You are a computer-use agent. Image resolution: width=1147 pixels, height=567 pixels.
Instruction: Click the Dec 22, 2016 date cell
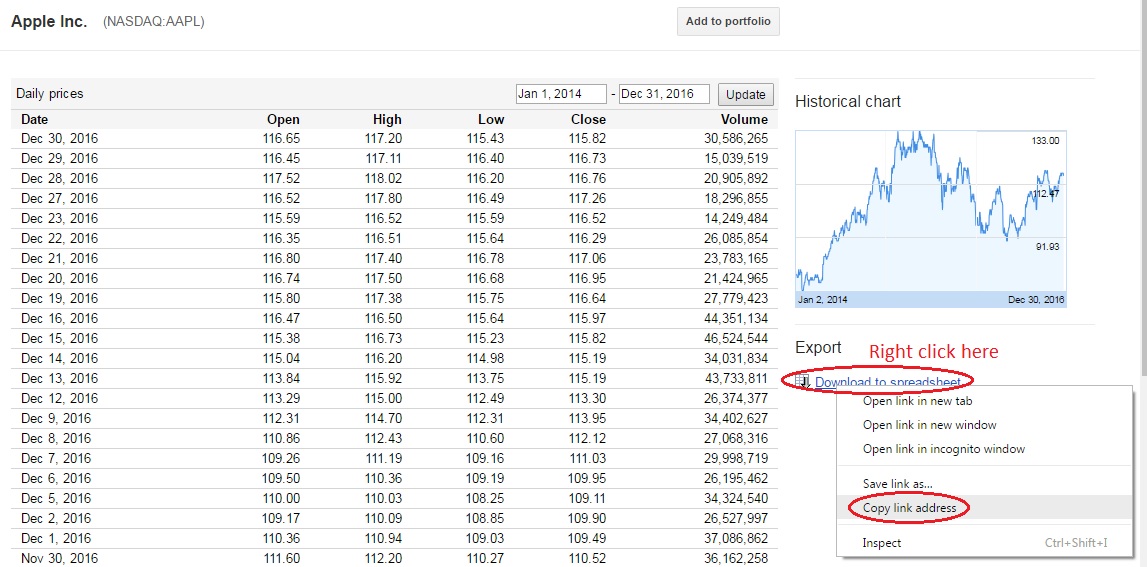[x=59, y=239]
